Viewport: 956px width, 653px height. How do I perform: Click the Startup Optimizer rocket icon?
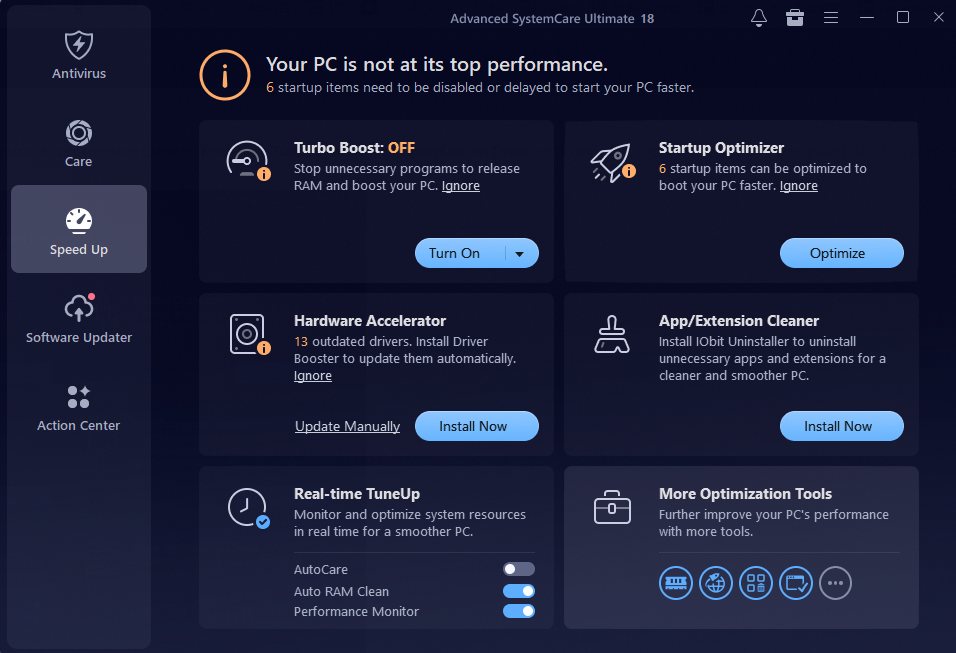point(612,162)
